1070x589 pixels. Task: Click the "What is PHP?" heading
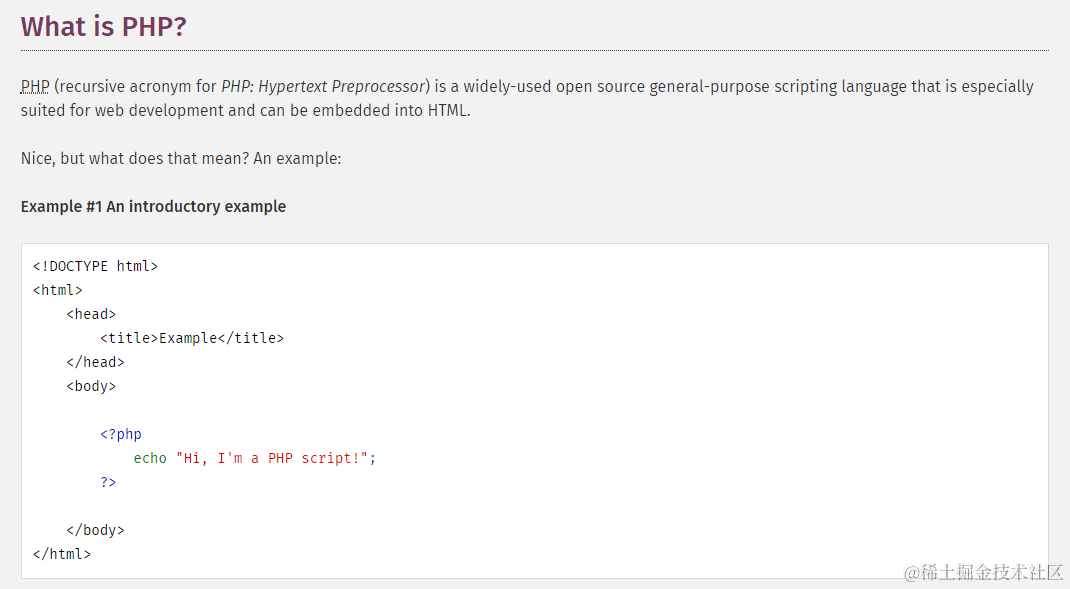click(x=104, y=27)
